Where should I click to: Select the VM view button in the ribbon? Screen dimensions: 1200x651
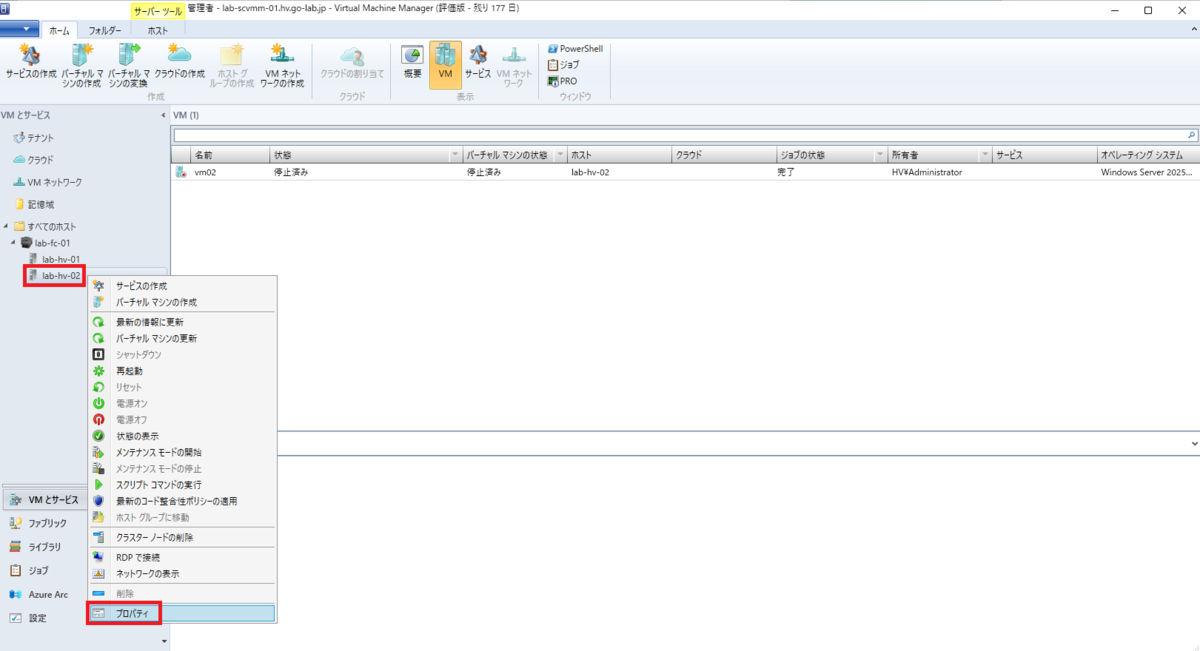[x=446, y=65]
